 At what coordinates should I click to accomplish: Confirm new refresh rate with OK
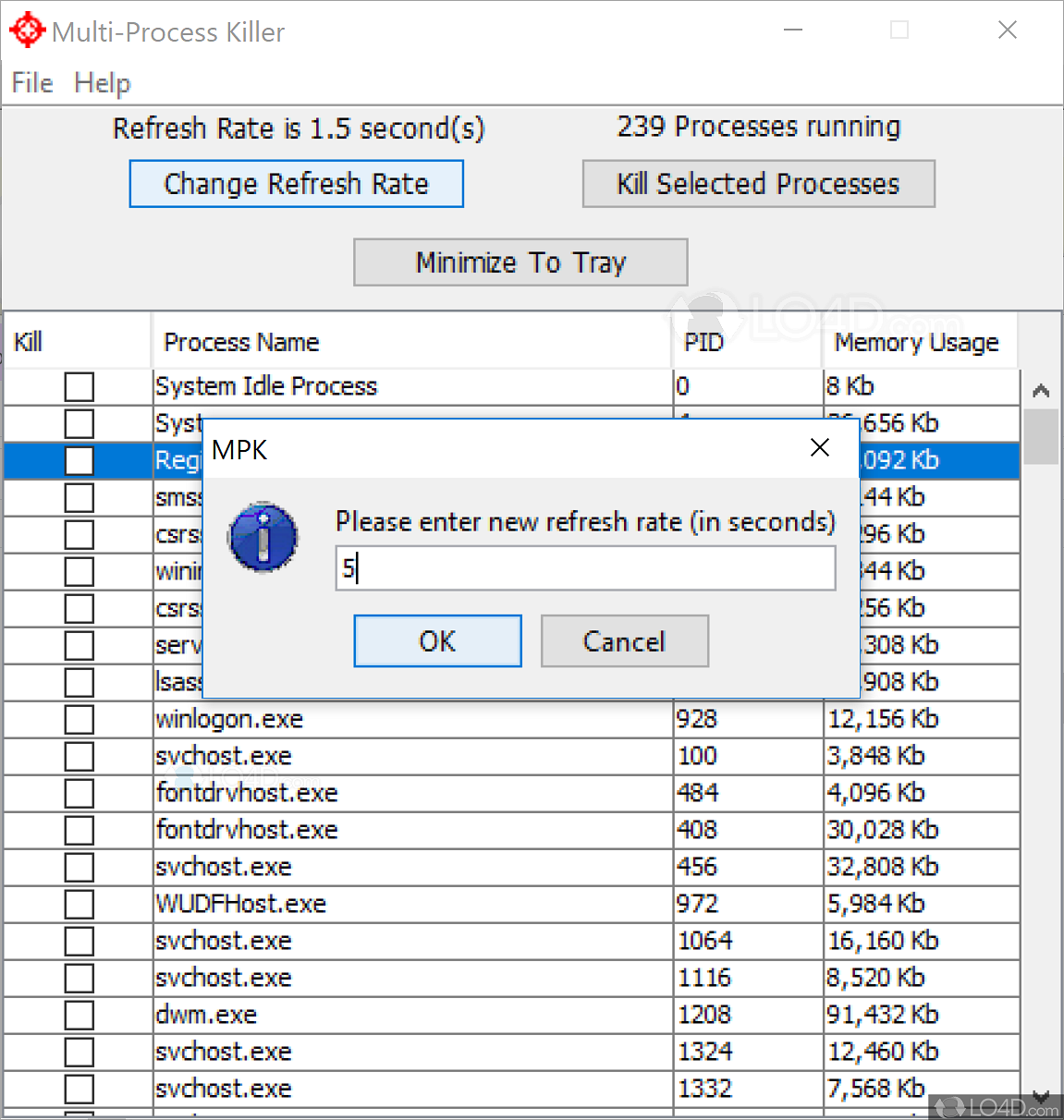[x=437, y=640]
